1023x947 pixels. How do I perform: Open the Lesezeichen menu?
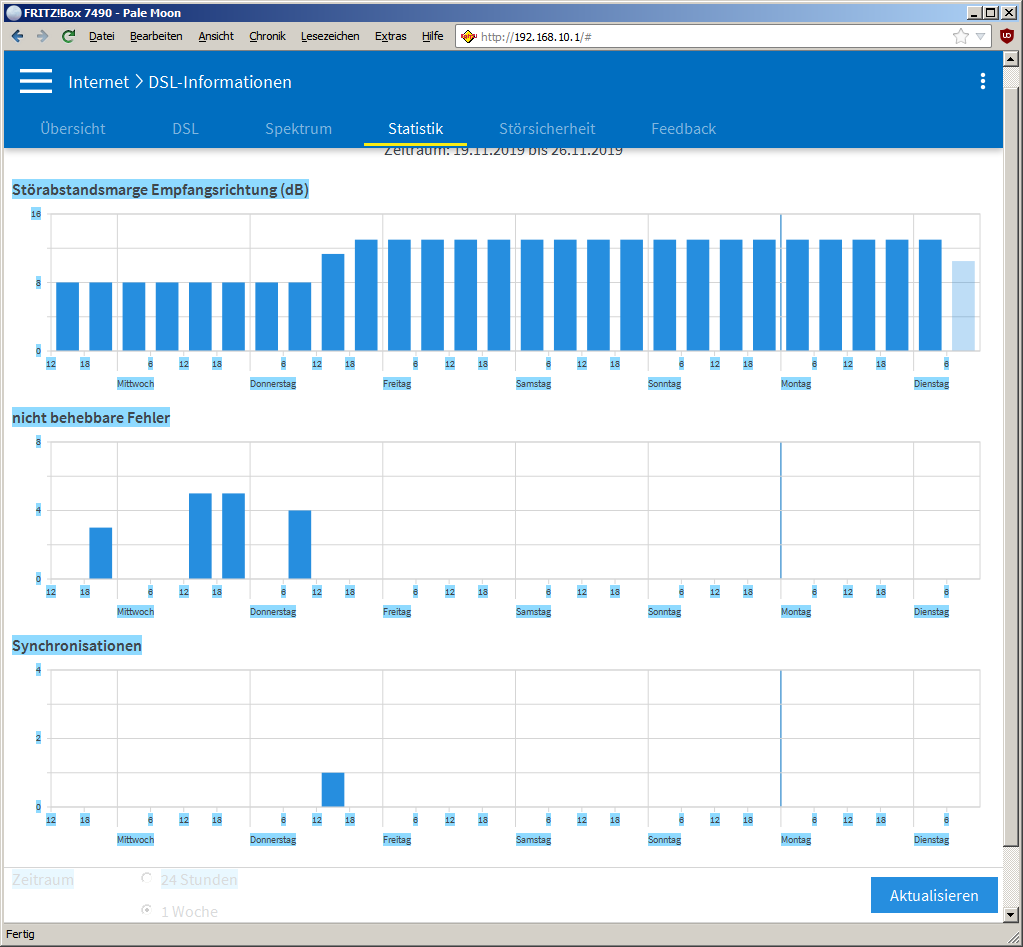pyautogui.click(x=330, y=37)
